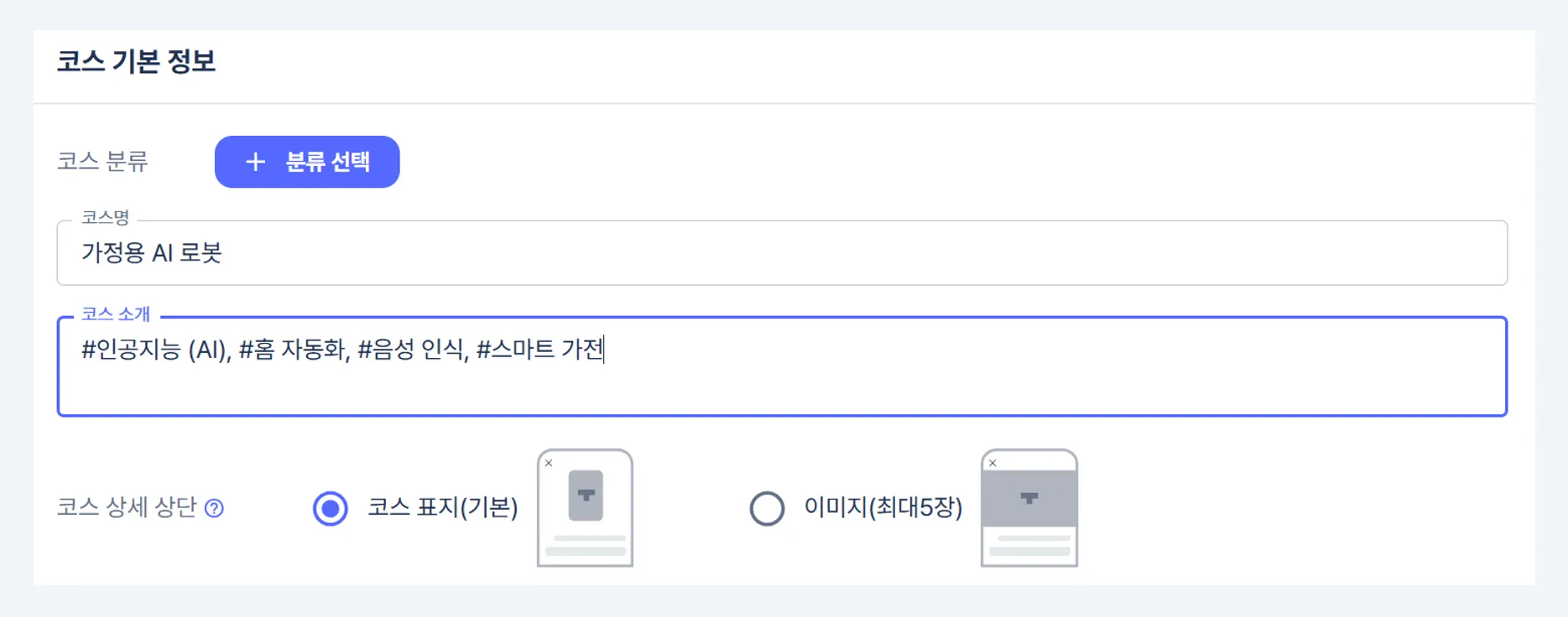
Task: Open the 코스 상세 상단 help icon
Action: (x=215, y=508)
